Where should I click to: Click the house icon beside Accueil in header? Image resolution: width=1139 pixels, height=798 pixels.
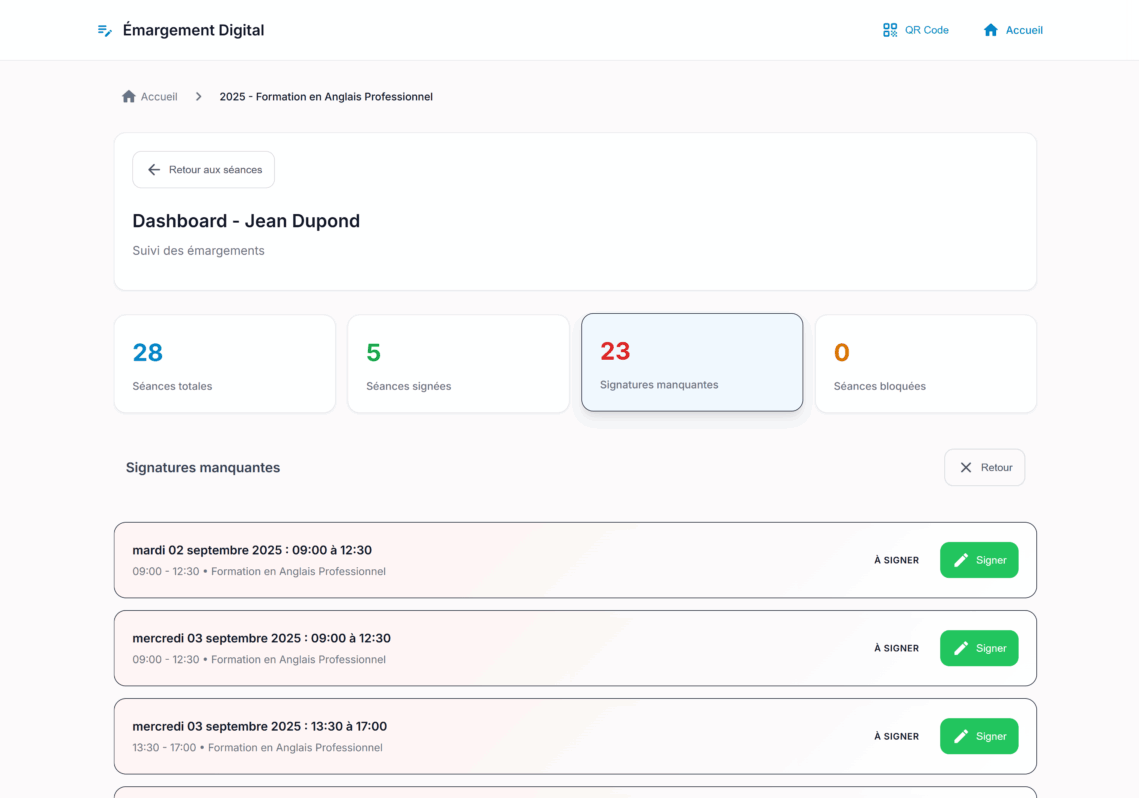click(x=991, y=30)
